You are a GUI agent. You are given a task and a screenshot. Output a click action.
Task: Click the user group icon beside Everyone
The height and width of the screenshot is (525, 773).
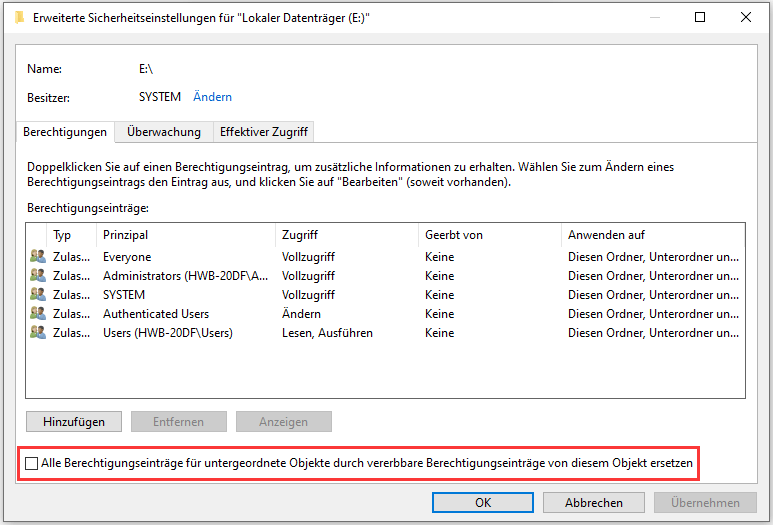point(38,257)
